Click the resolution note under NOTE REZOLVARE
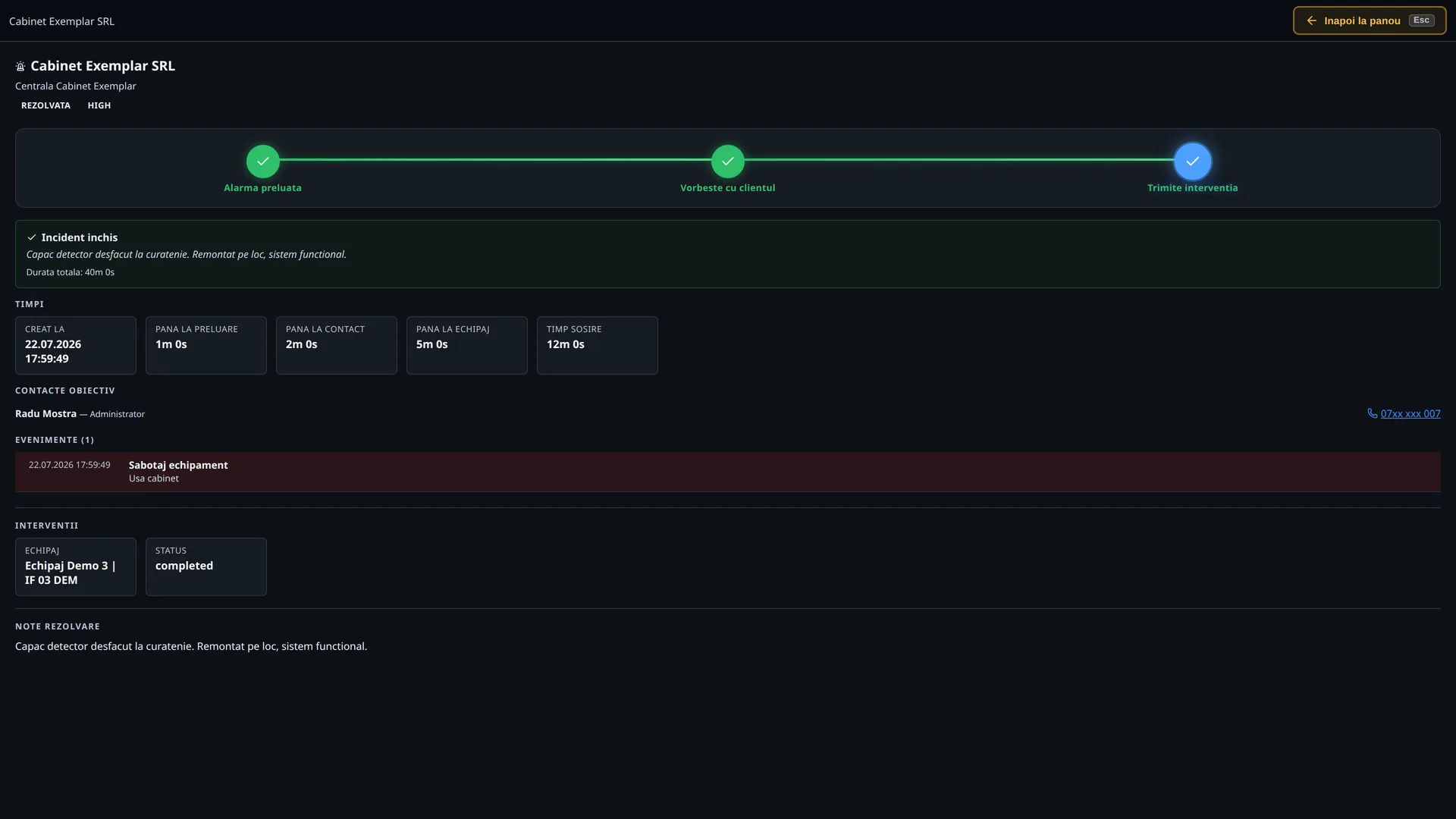The height and width of the screenshot is (819, 1456). (x=191, y=646)
